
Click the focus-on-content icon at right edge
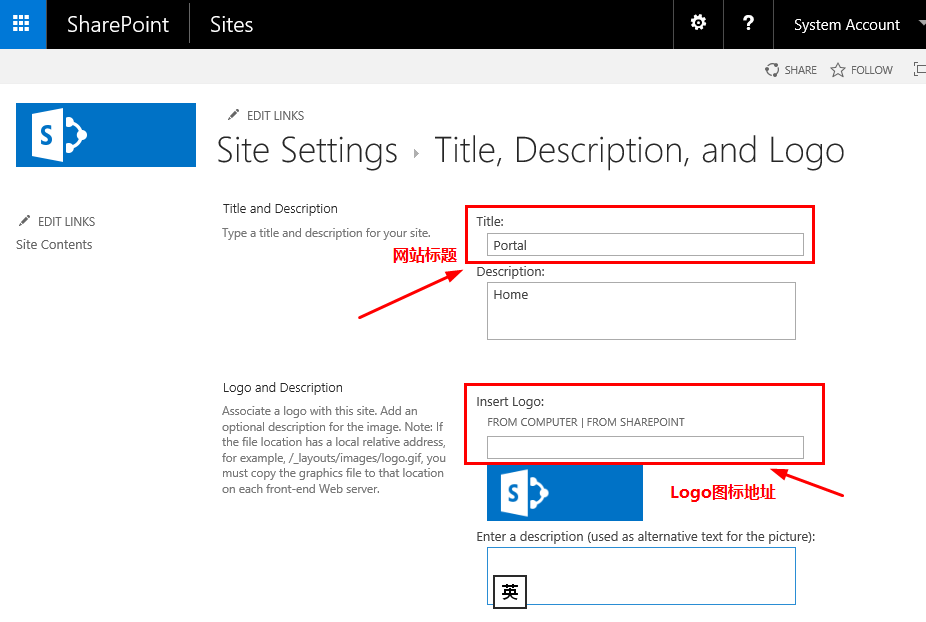click(920, 69)
